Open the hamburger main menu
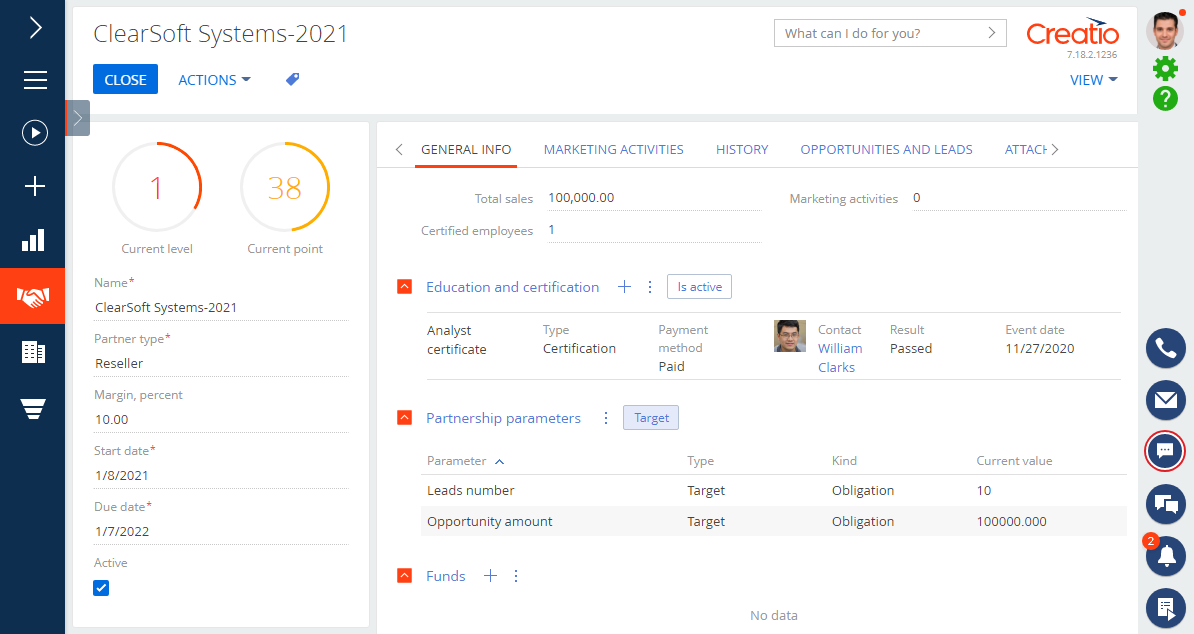1194x634 pixels. point(35,80)
